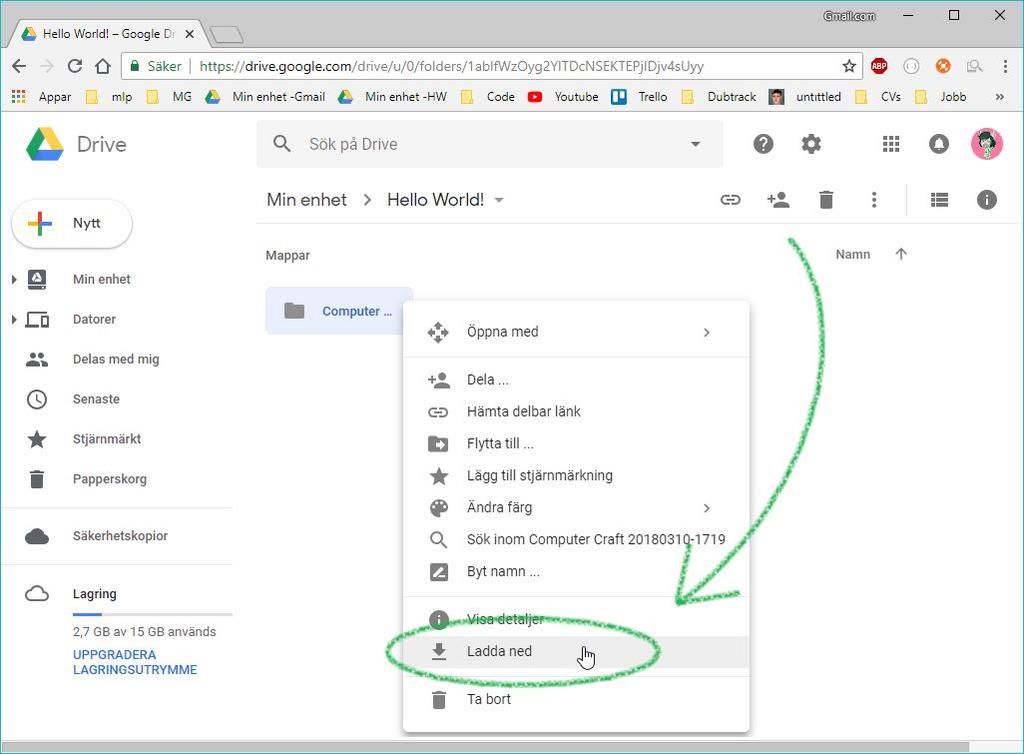Click the get shareable link toolbar icon
This screenshot has width=1024, height=754.
click(730, 200)
